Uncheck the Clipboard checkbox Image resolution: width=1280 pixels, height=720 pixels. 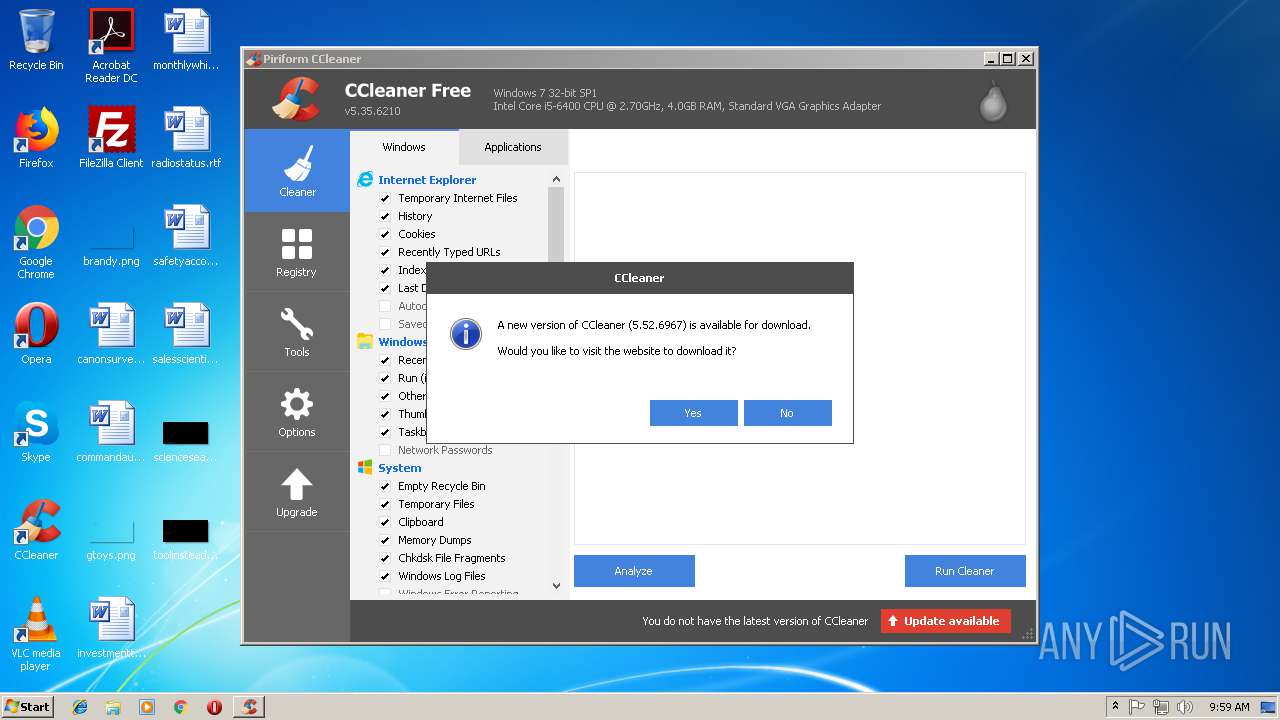click(385, 522)
